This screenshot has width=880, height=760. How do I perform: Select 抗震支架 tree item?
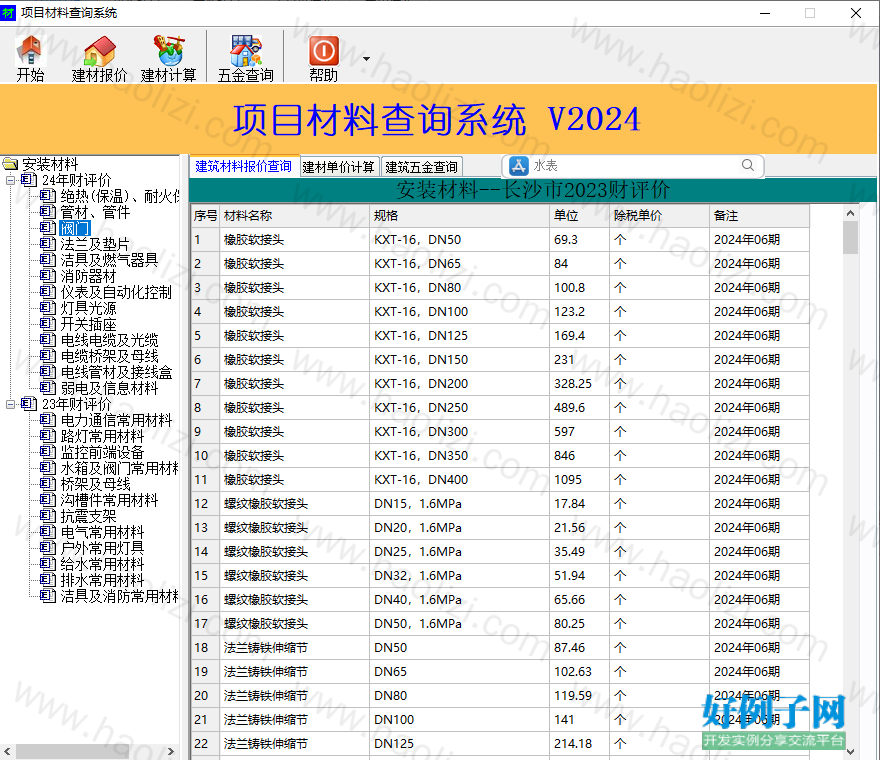click(88, 516)
